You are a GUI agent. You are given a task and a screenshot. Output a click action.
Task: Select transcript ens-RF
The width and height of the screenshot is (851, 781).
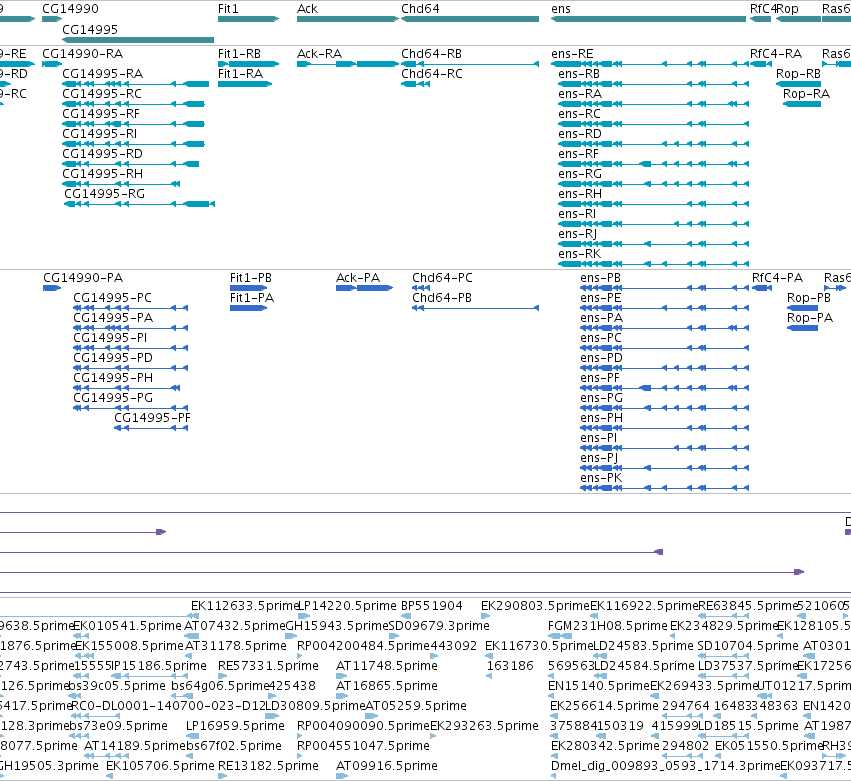point(653,164)
